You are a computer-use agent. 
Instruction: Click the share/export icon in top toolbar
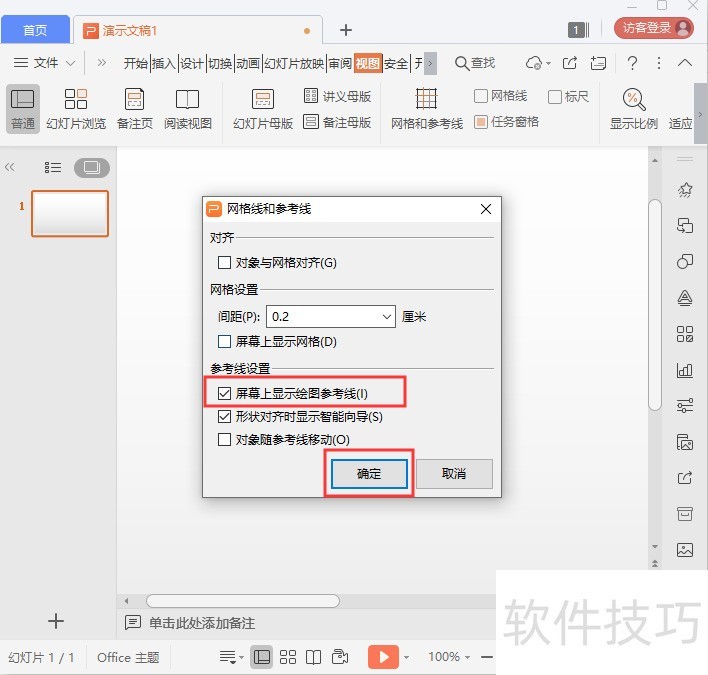(570, 63)
